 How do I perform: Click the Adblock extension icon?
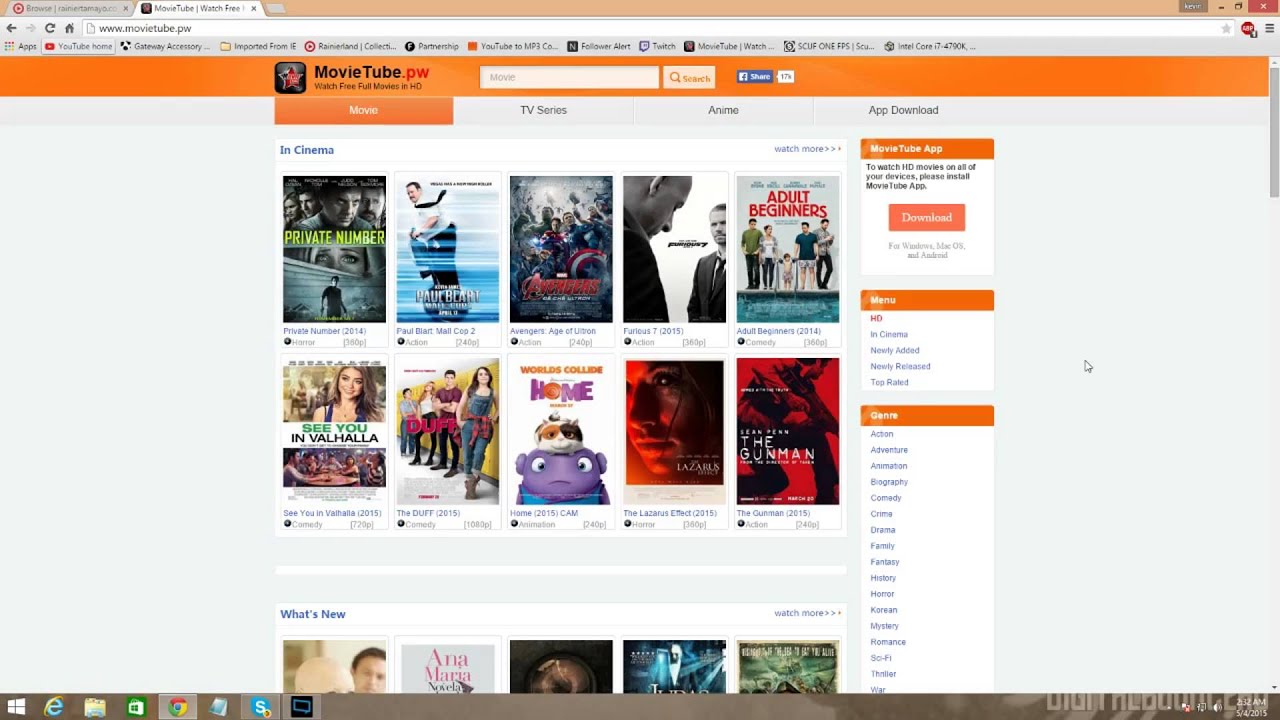coord(1248,28)
